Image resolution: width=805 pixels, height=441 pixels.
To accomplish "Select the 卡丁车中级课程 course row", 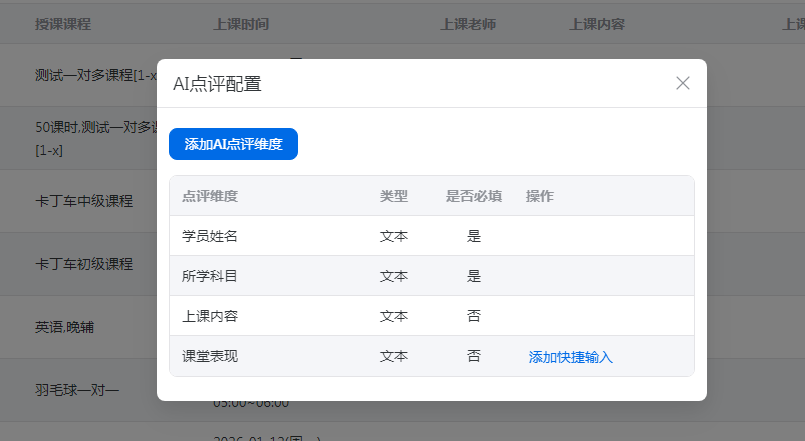I will pyautogui.click(x=84, y=201).
